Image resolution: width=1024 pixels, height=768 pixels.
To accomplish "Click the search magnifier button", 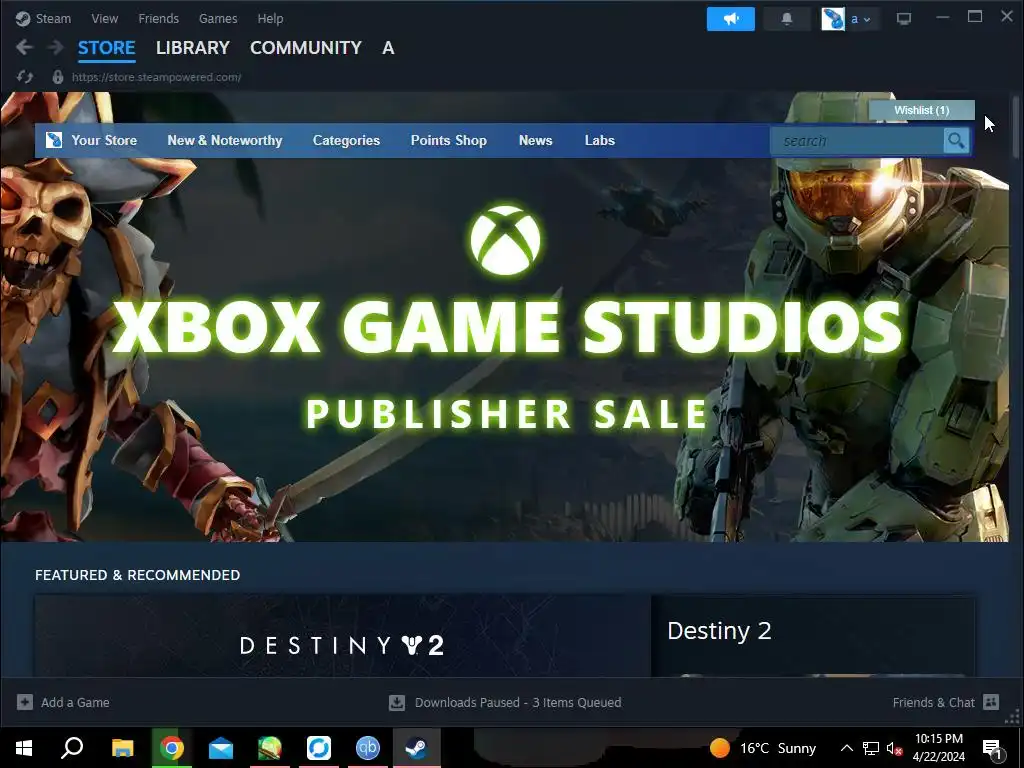I will click(x=956, y=140).
